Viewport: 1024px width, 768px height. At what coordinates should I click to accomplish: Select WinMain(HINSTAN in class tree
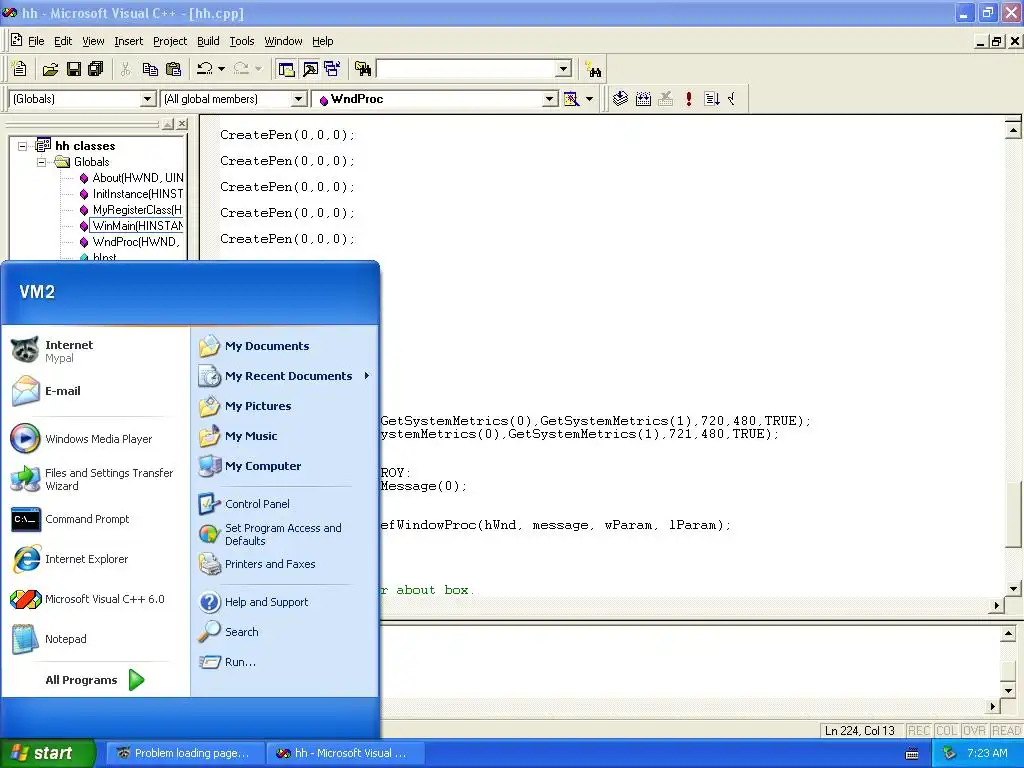[x=138, y=226]
